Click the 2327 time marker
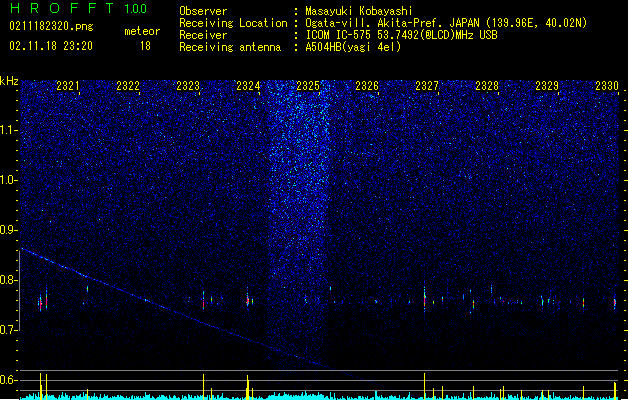The height and width of the screenshot is (400, 629). click(427, 86)
